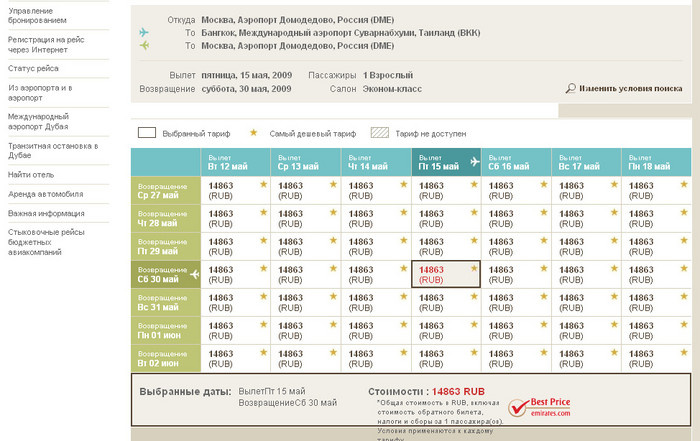The height and width of the screenshot is (441, 700).
Task: Select the Вт 02 июн return row header
Action: point(166,359)
